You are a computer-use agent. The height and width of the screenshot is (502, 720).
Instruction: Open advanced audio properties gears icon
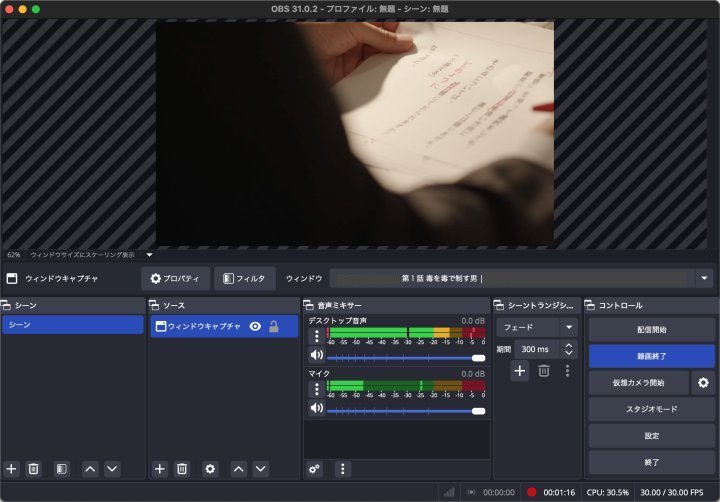click(x=315, y=468)
